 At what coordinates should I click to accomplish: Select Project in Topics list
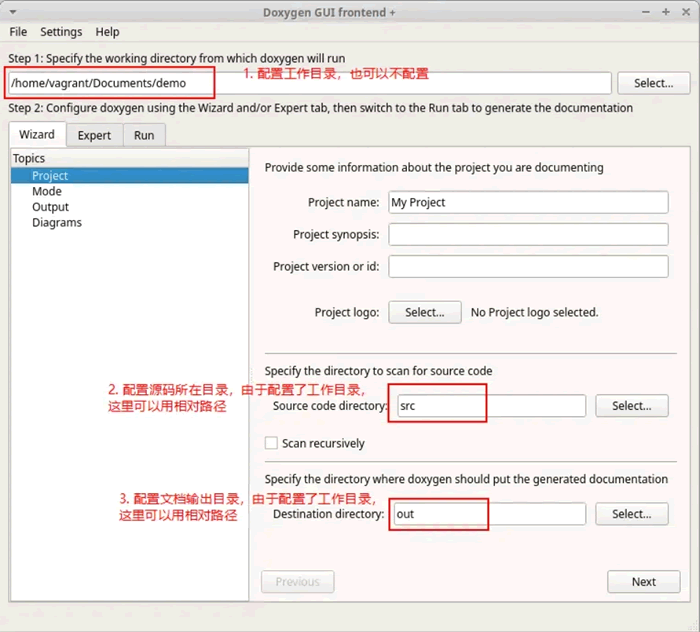129,176
